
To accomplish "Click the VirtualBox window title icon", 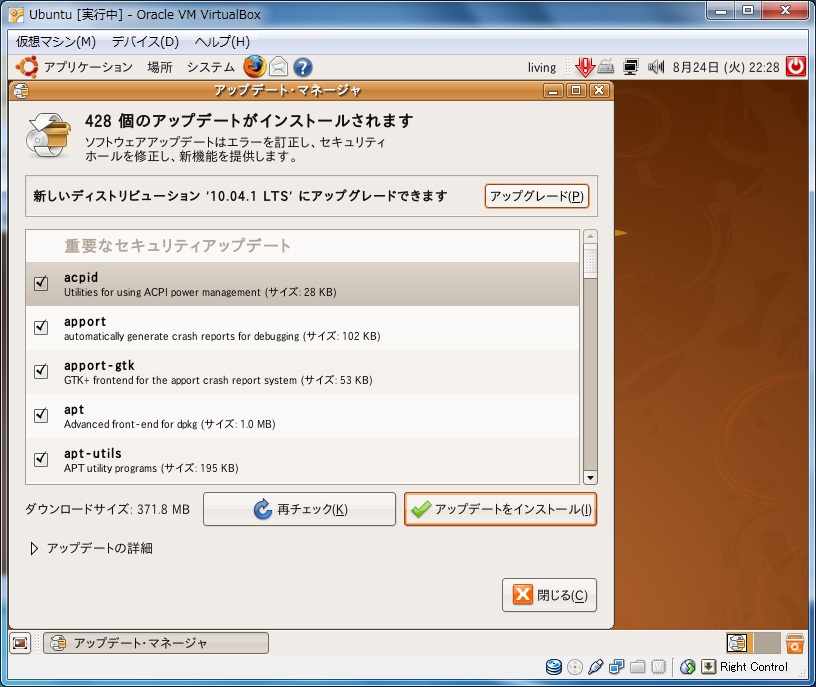I will (16, 15).
